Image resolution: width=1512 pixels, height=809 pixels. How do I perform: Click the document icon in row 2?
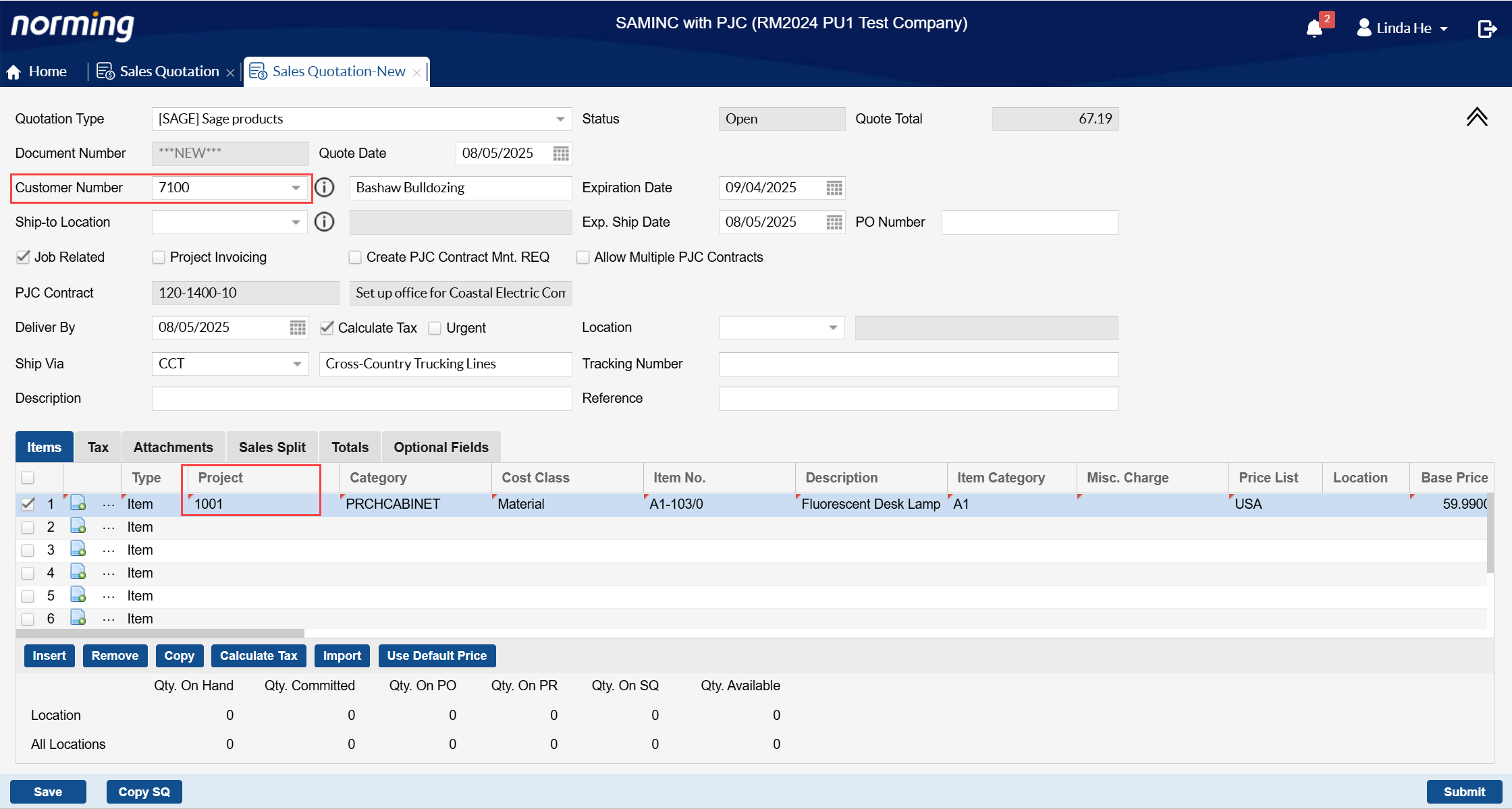tap(78, 526)
